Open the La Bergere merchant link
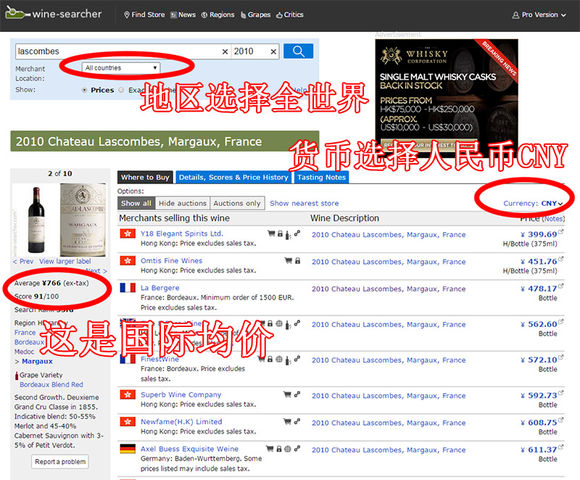580x480 pixels. tap(160, 288)
